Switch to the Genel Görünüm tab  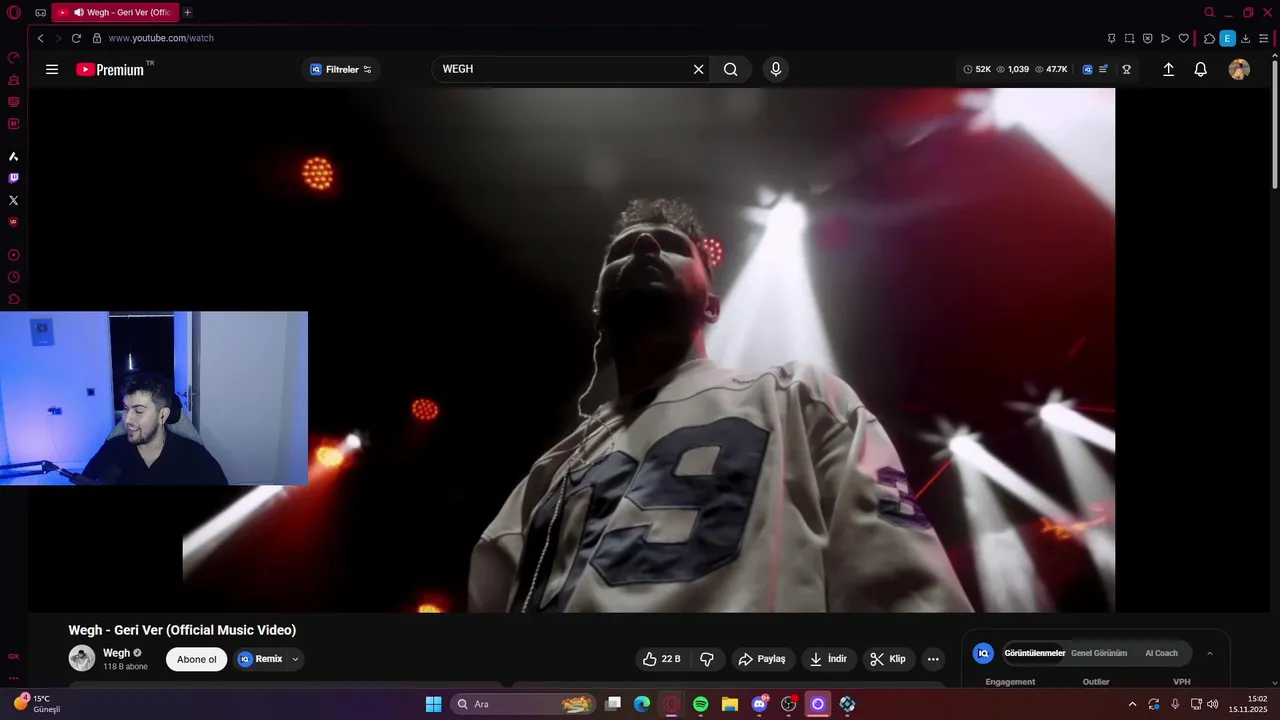point(1099,653)
